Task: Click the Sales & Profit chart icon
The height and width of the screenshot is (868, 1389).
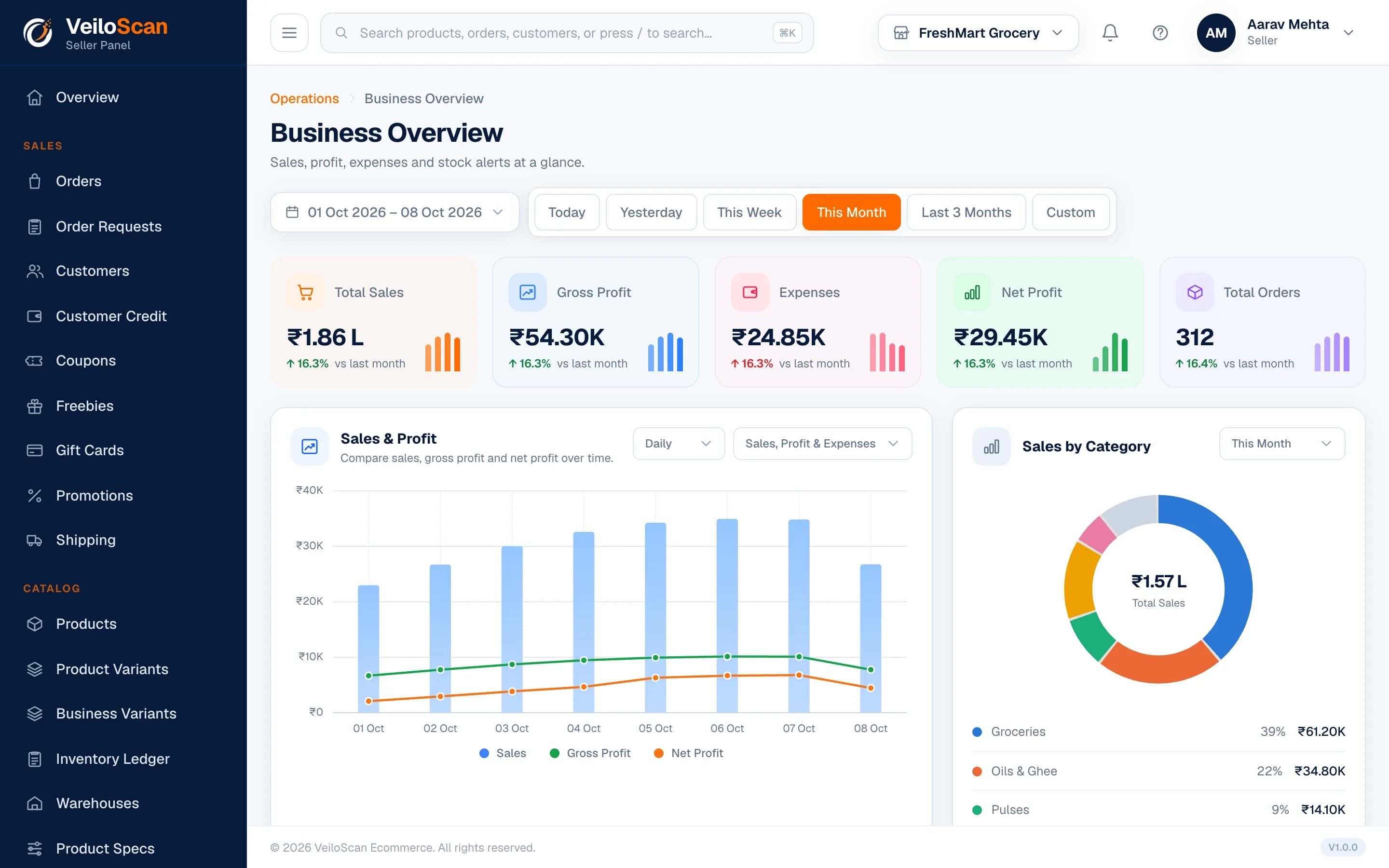Action: 309,446
